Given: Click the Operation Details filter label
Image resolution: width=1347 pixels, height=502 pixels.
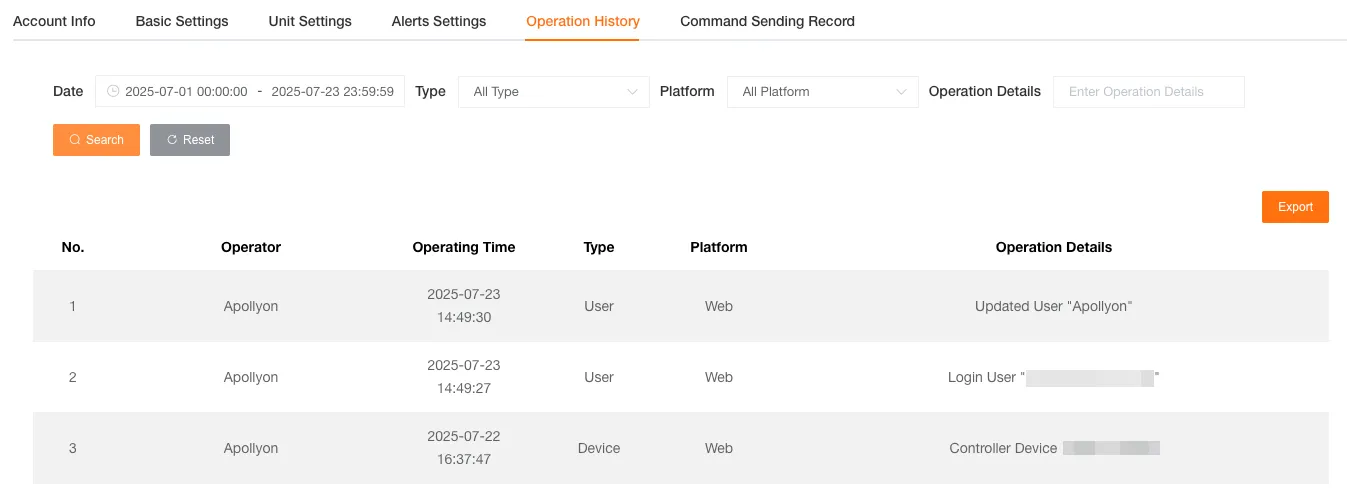Looking at the screenshot, I should pos(985,91).
